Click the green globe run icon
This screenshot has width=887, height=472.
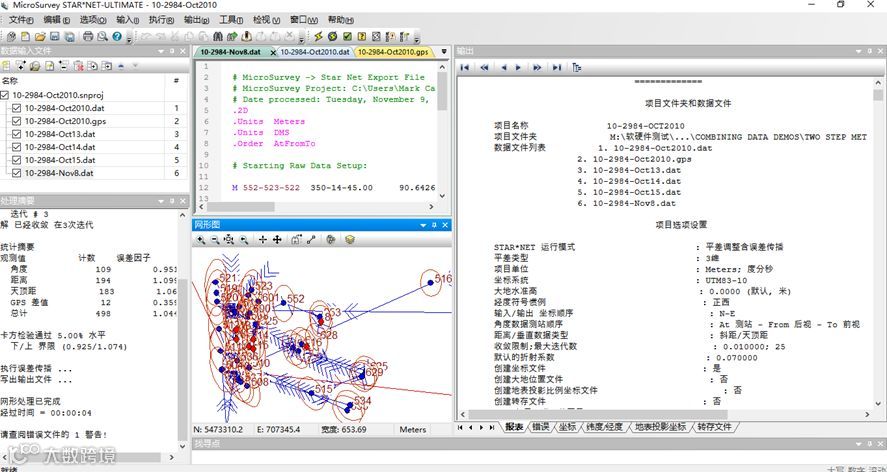[333, 37]
